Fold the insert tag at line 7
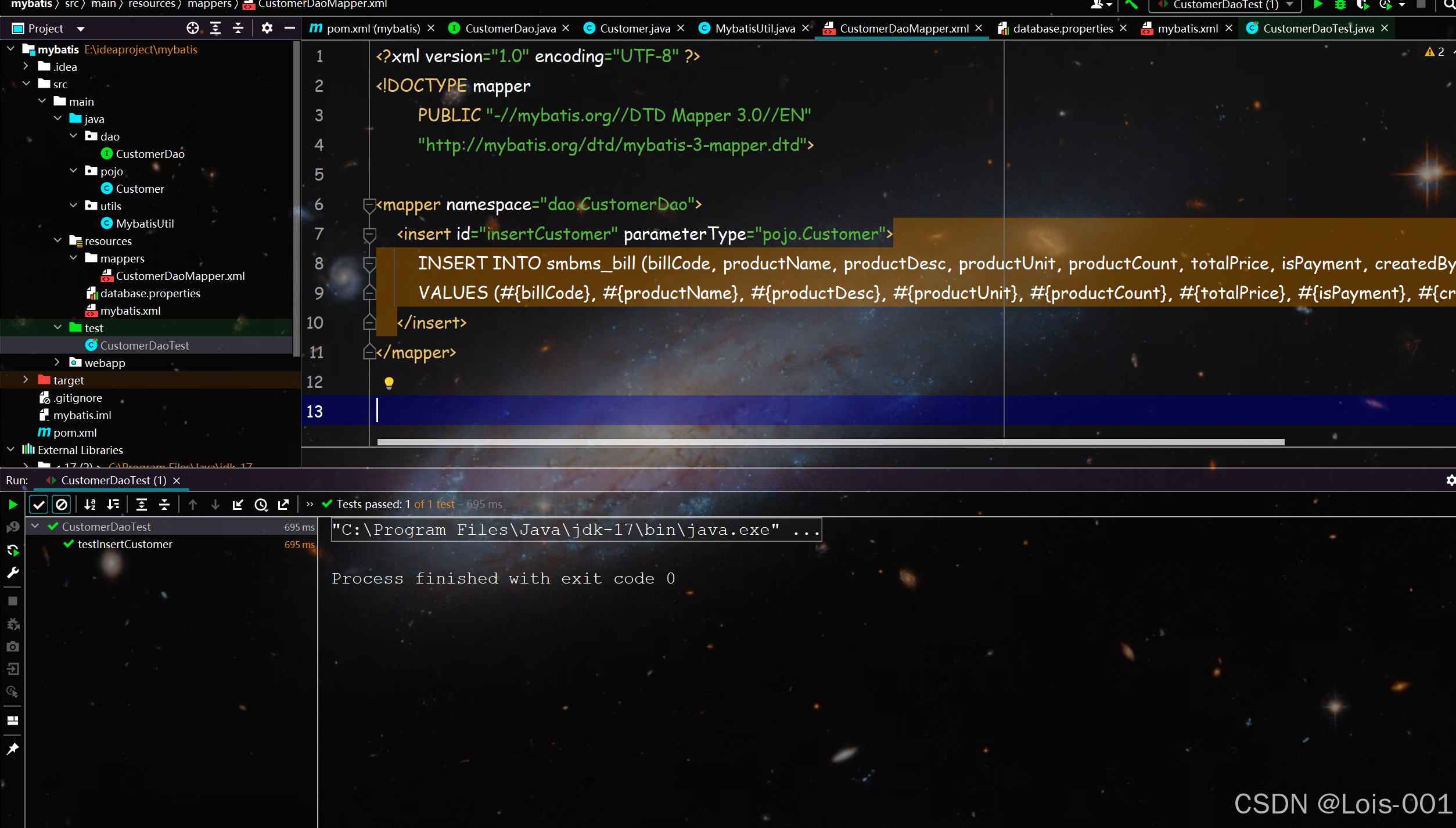This screenshot has height=828, width=1456. [369, 234]
